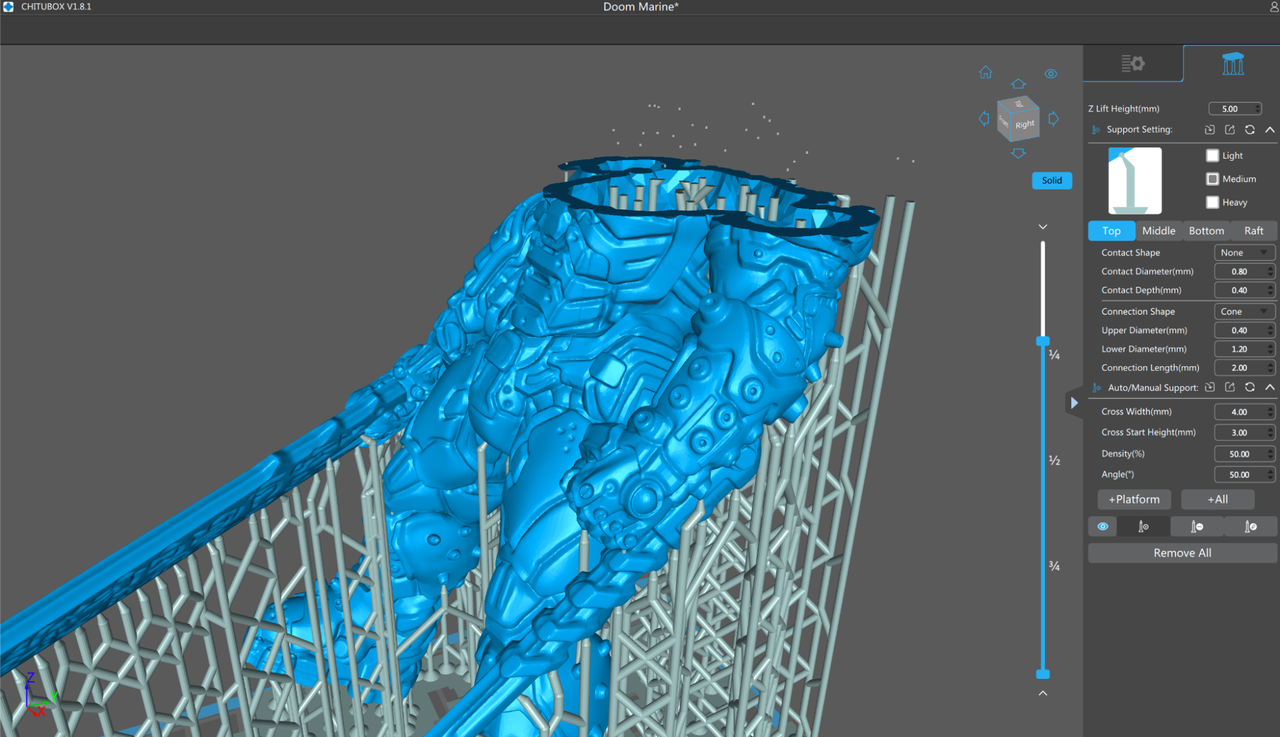
Task: Toggle perspective view with the eye icon
Action: [1051, 74]
